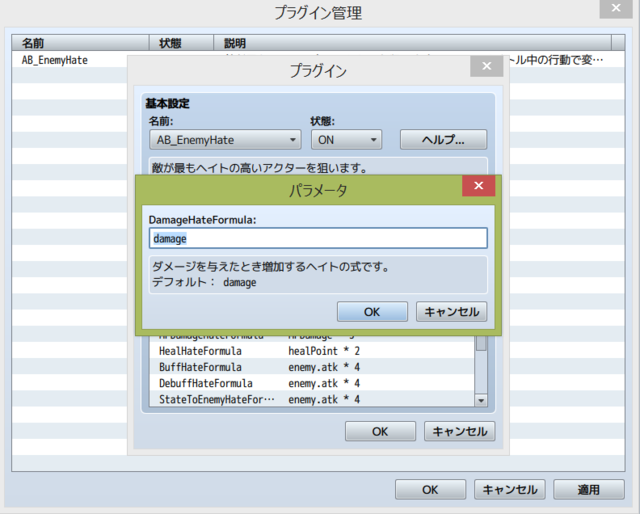Select the StateToEnemyHateFor… parameter row
This screenshot has width=640, height=514.
312,399
